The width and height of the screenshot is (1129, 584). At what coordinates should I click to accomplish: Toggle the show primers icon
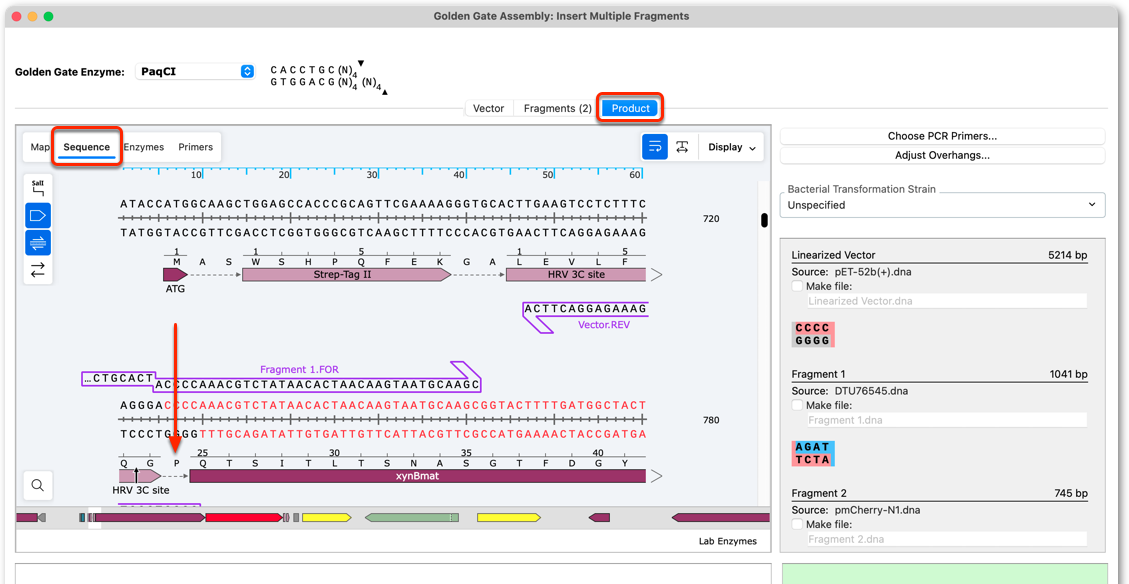37,243
